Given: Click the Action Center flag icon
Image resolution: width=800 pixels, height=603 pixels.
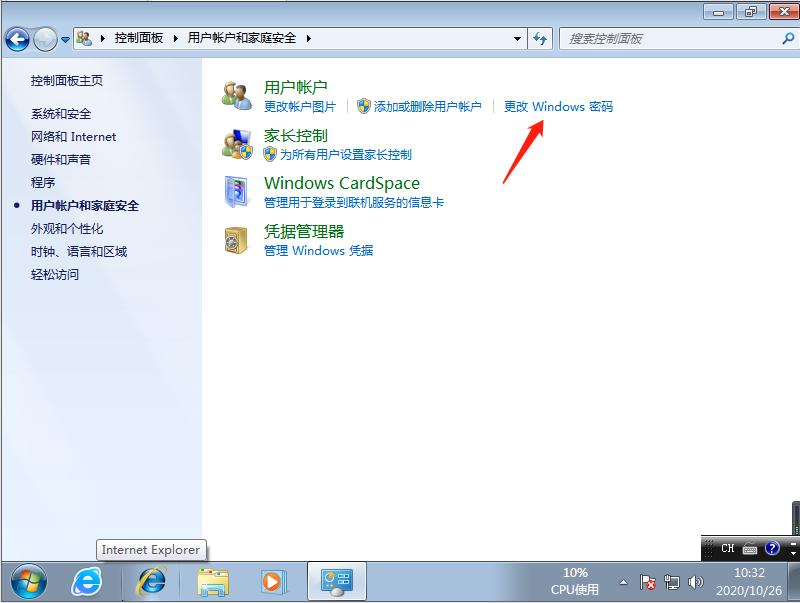Looking at the screenshot, I should tap(646, 581).
